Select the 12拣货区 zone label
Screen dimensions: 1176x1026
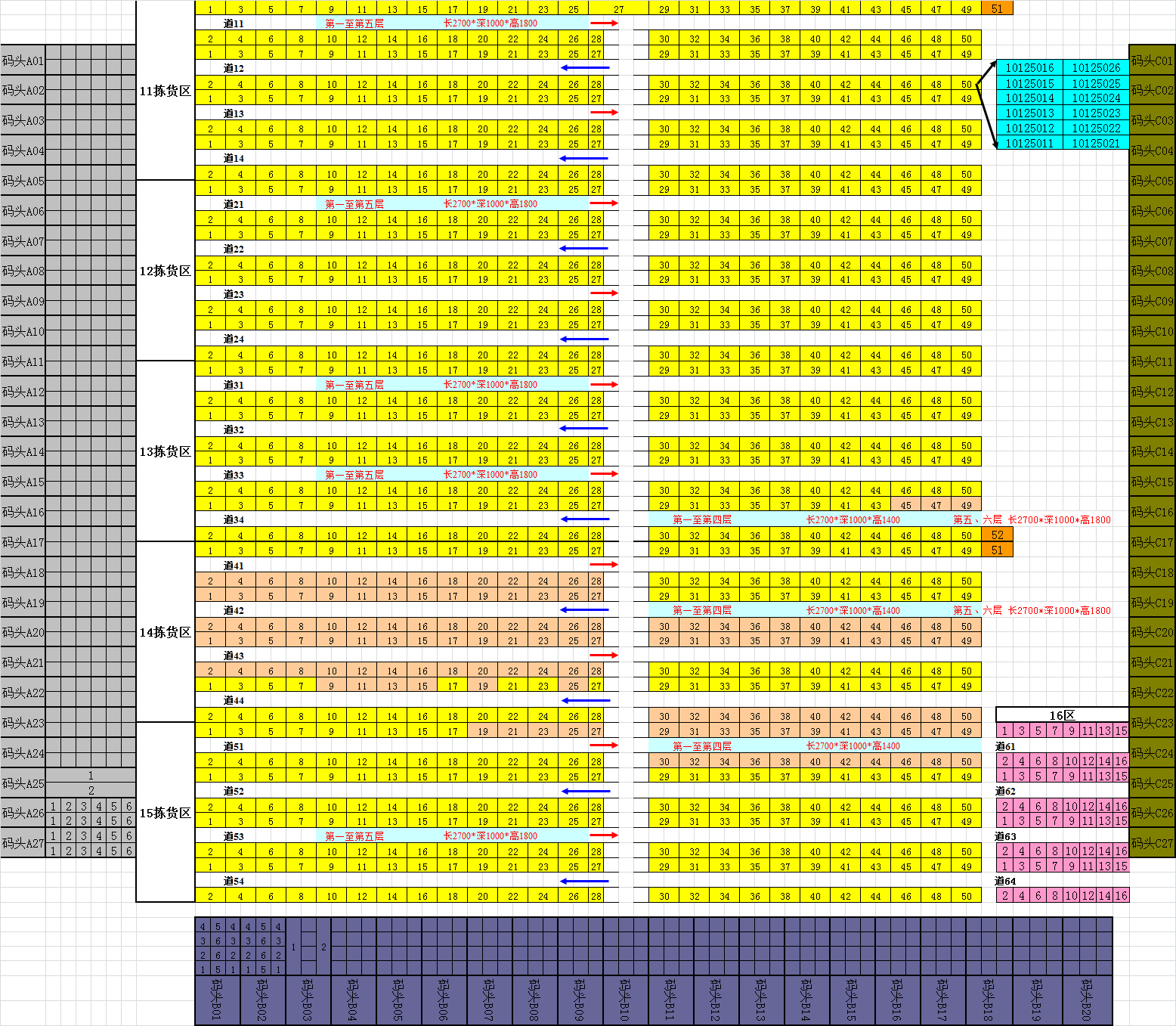(x=165, y=271)
